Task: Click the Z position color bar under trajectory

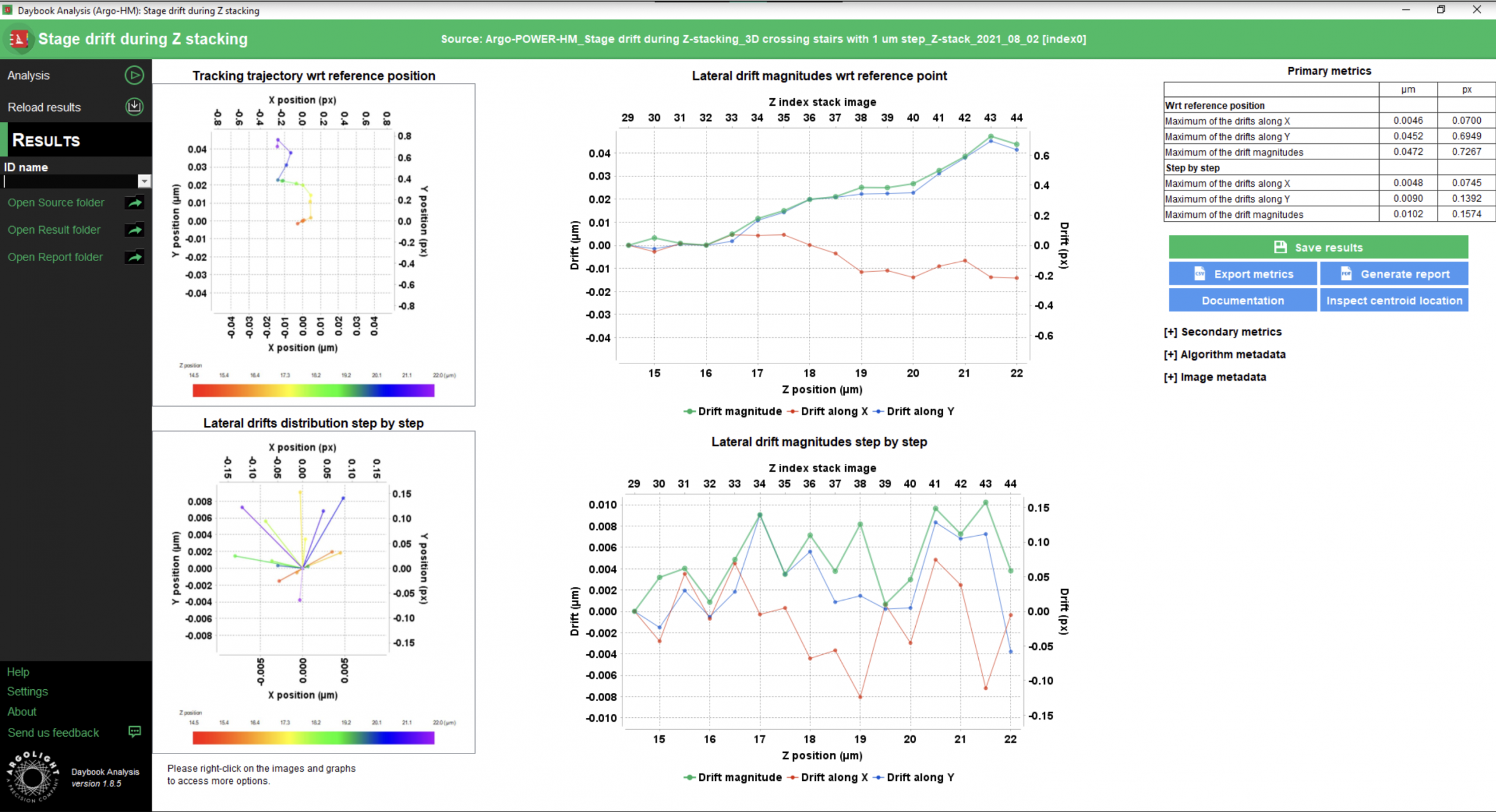Action: pos(313,391)
